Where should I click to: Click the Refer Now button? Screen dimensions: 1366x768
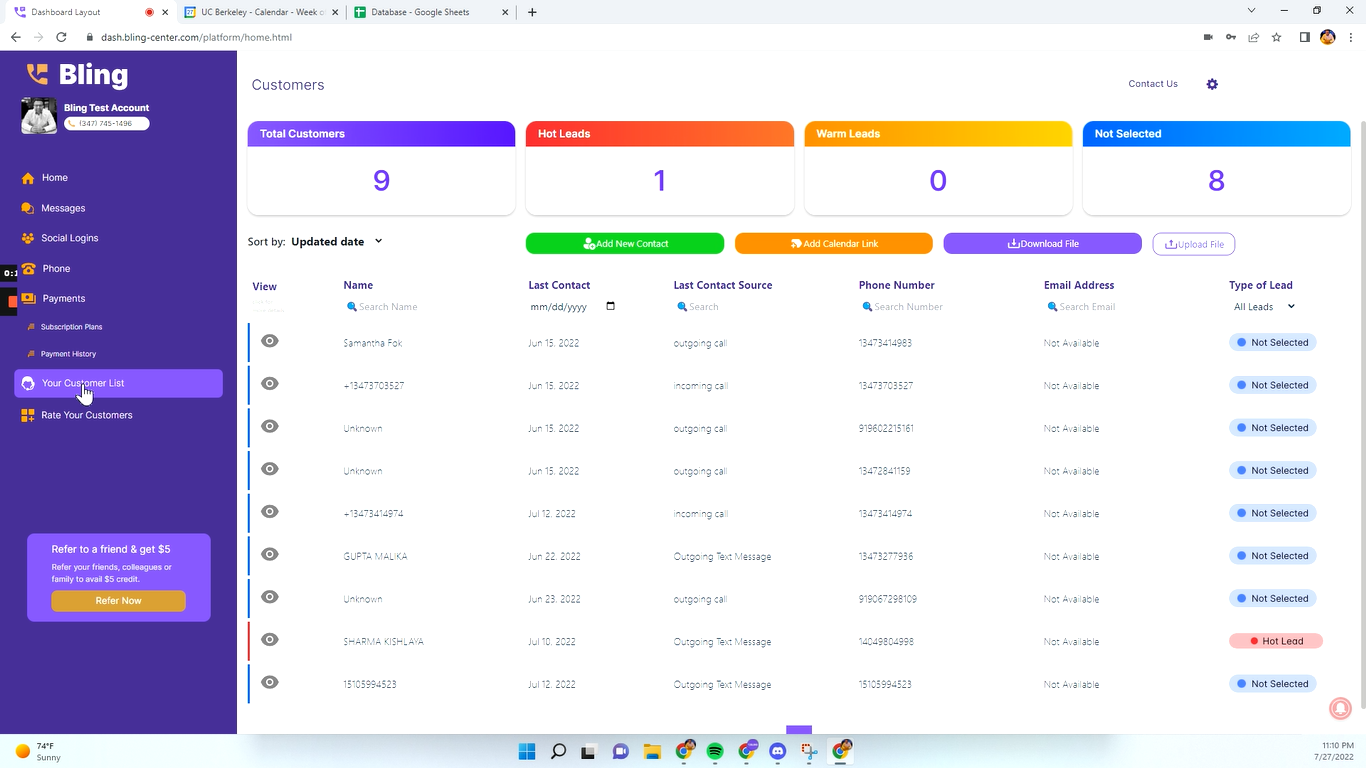point(118,601)
